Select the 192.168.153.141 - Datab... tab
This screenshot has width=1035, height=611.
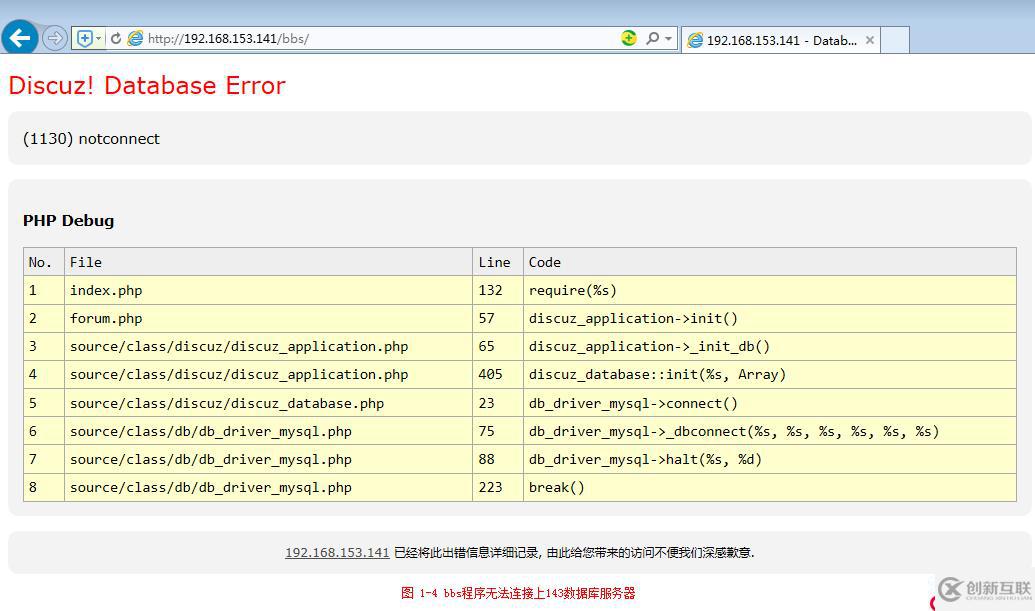(x=781, y=40)
